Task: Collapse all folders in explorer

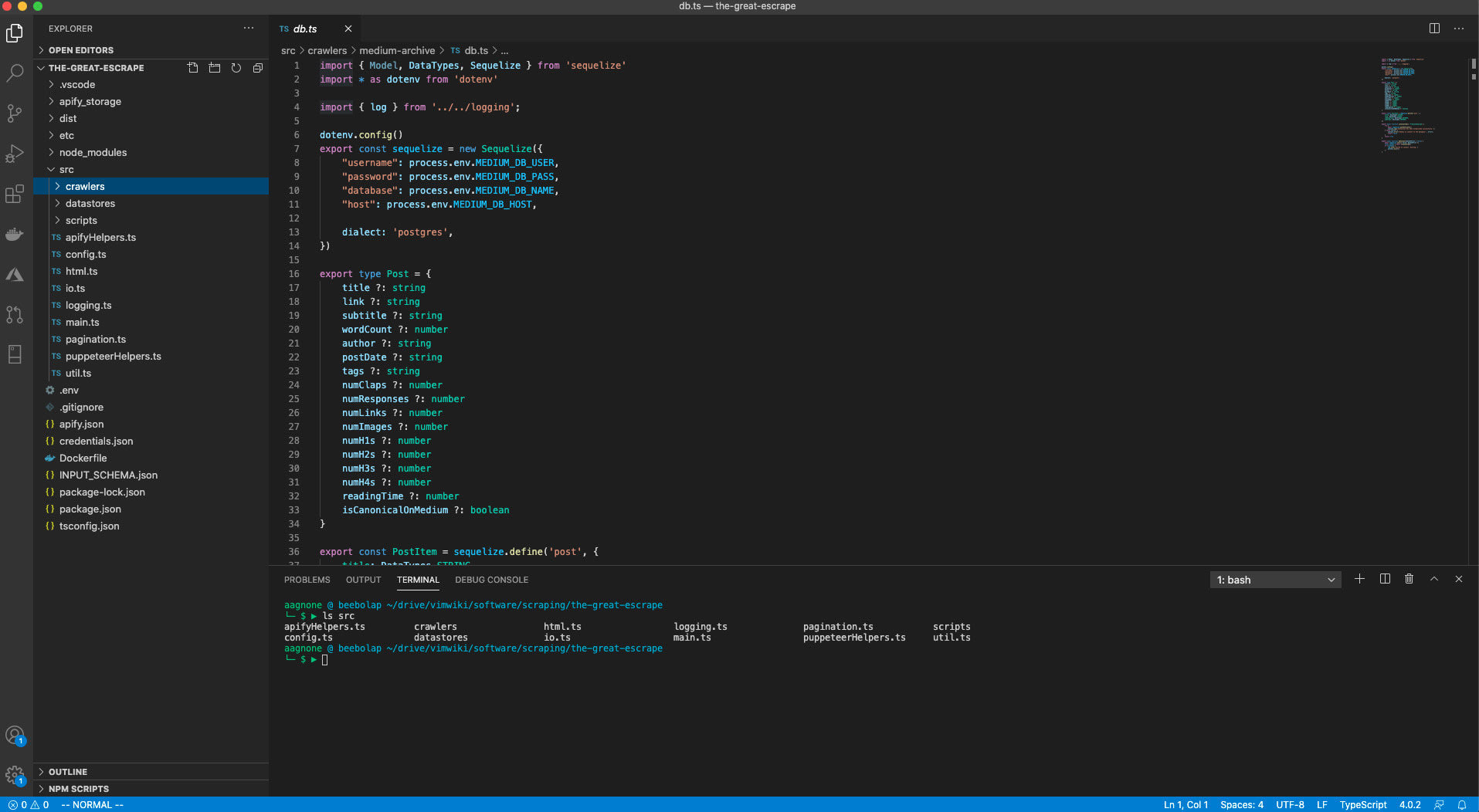Action: 258,68
